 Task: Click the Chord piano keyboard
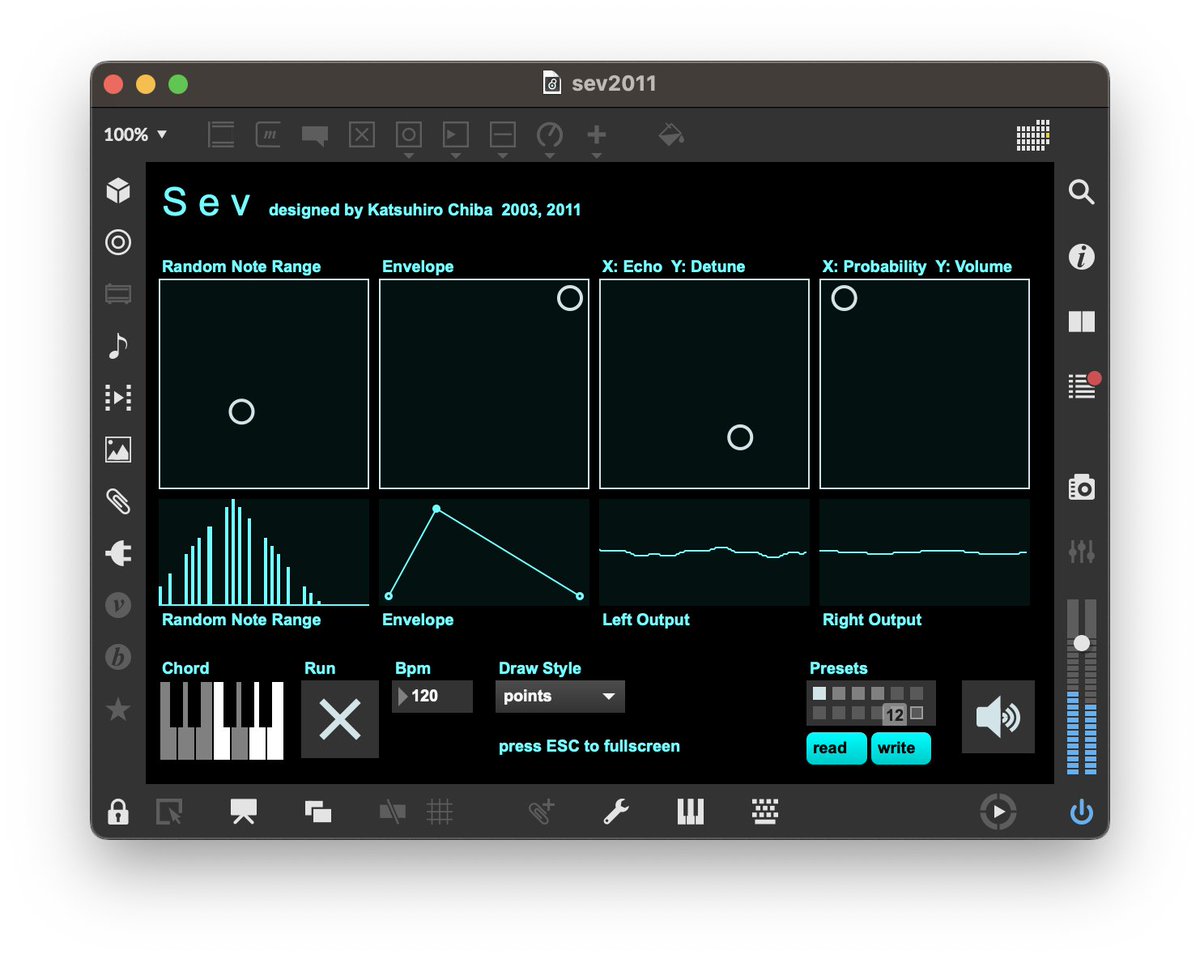pos(222,721)
